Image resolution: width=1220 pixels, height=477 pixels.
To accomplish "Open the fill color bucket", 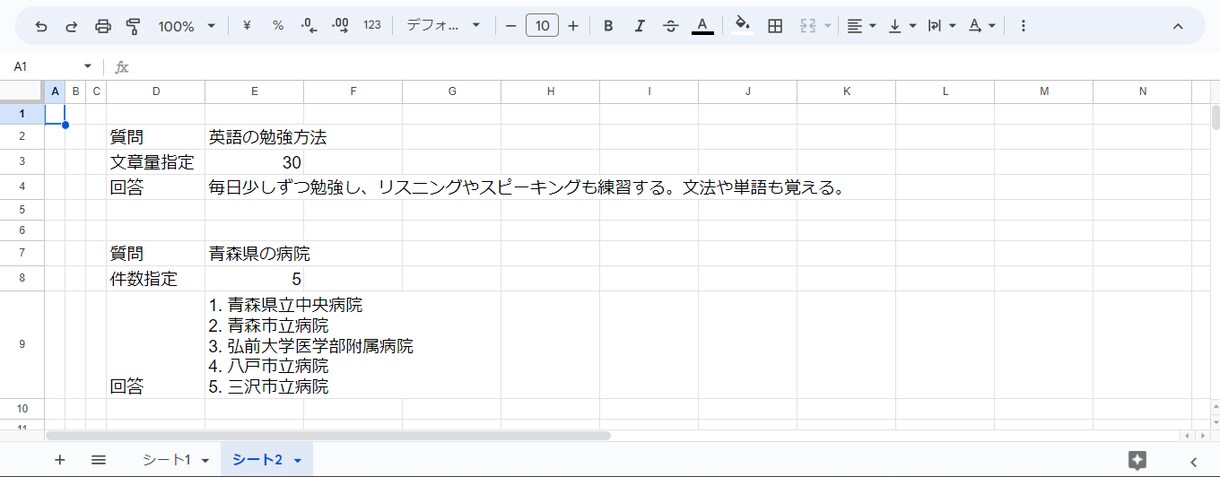I will (742, 26).
